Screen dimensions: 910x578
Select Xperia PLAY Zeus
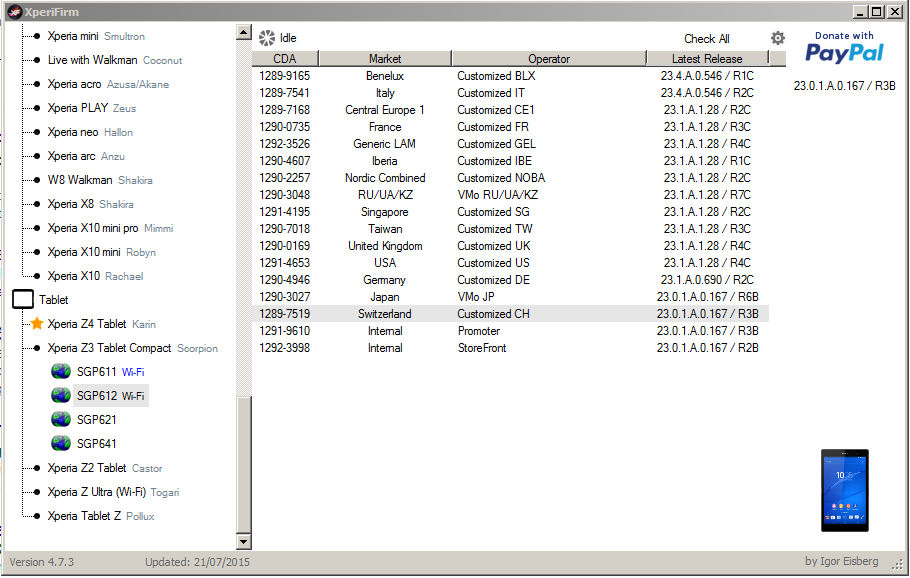92,108
